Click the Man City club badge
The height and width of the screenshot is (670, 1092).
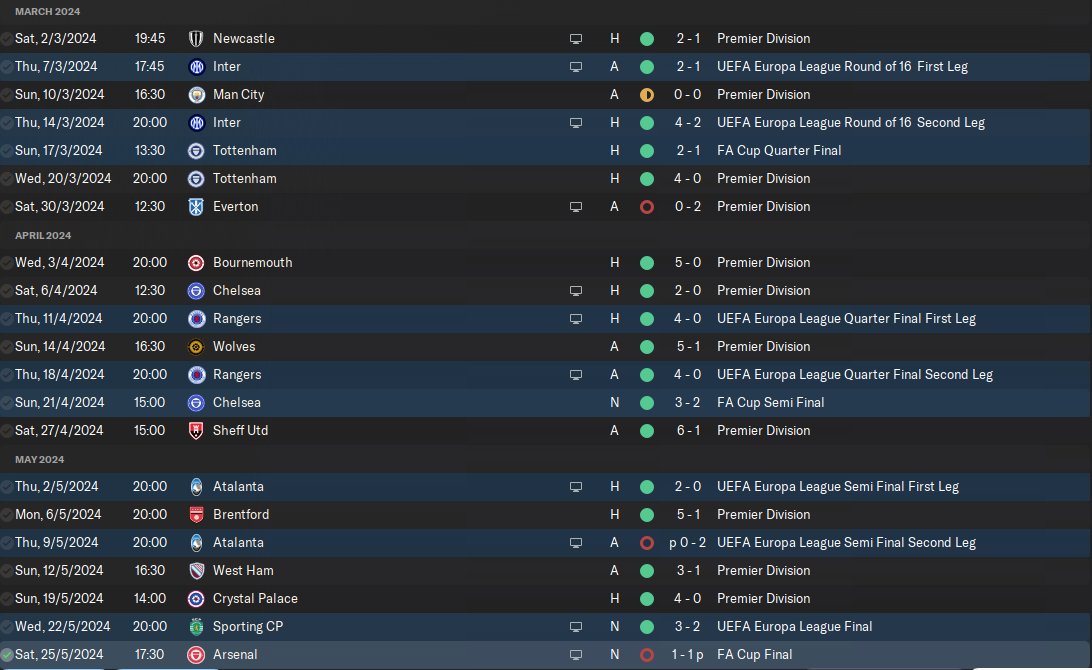196,94
